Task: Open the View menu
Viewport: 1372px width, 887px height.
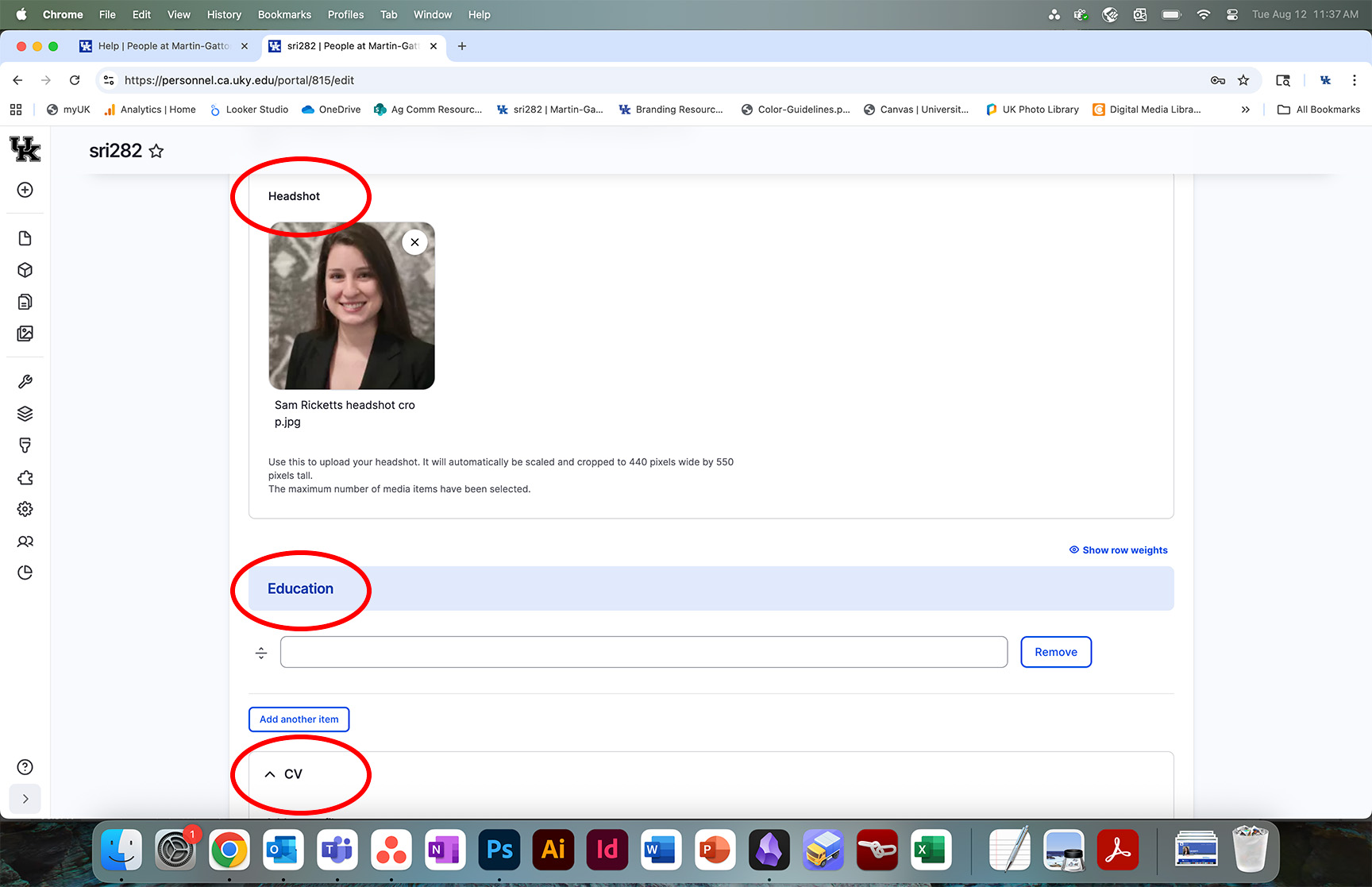Action: (x=179, y=14)
